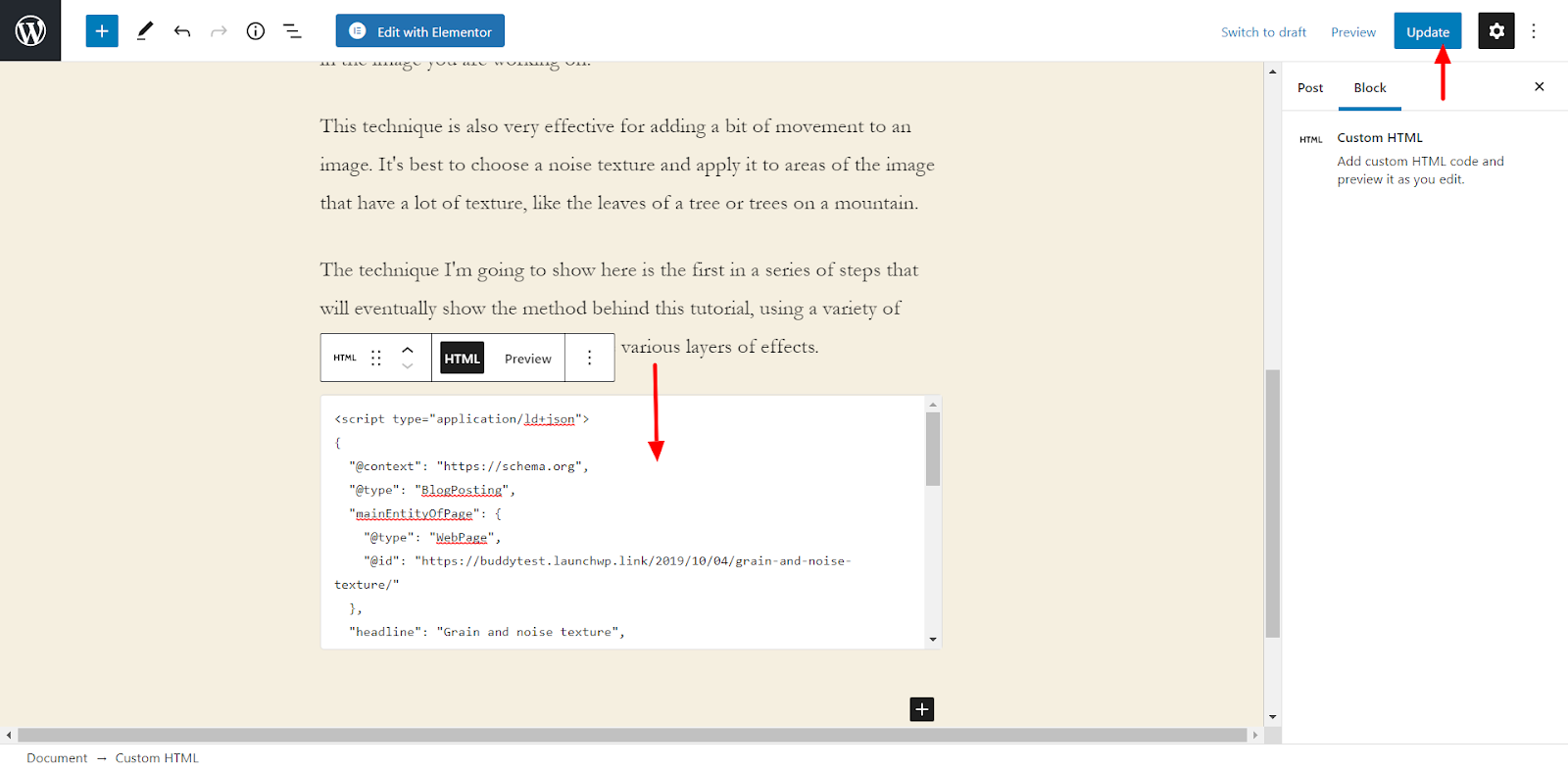Viewport: 1568px width, 769px height.
Task: Open block toolbar more options menu
Action: click(x=589, y=359)
